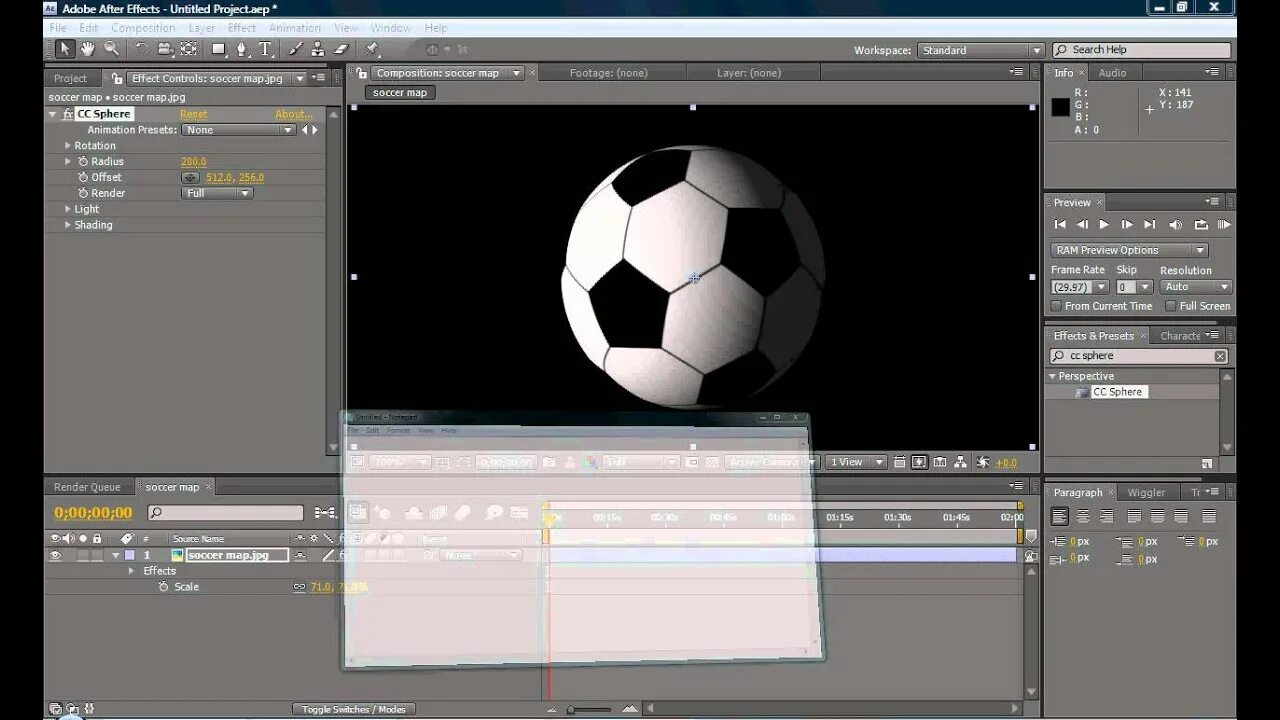Click the timeline zoom slider

point(590,710)
